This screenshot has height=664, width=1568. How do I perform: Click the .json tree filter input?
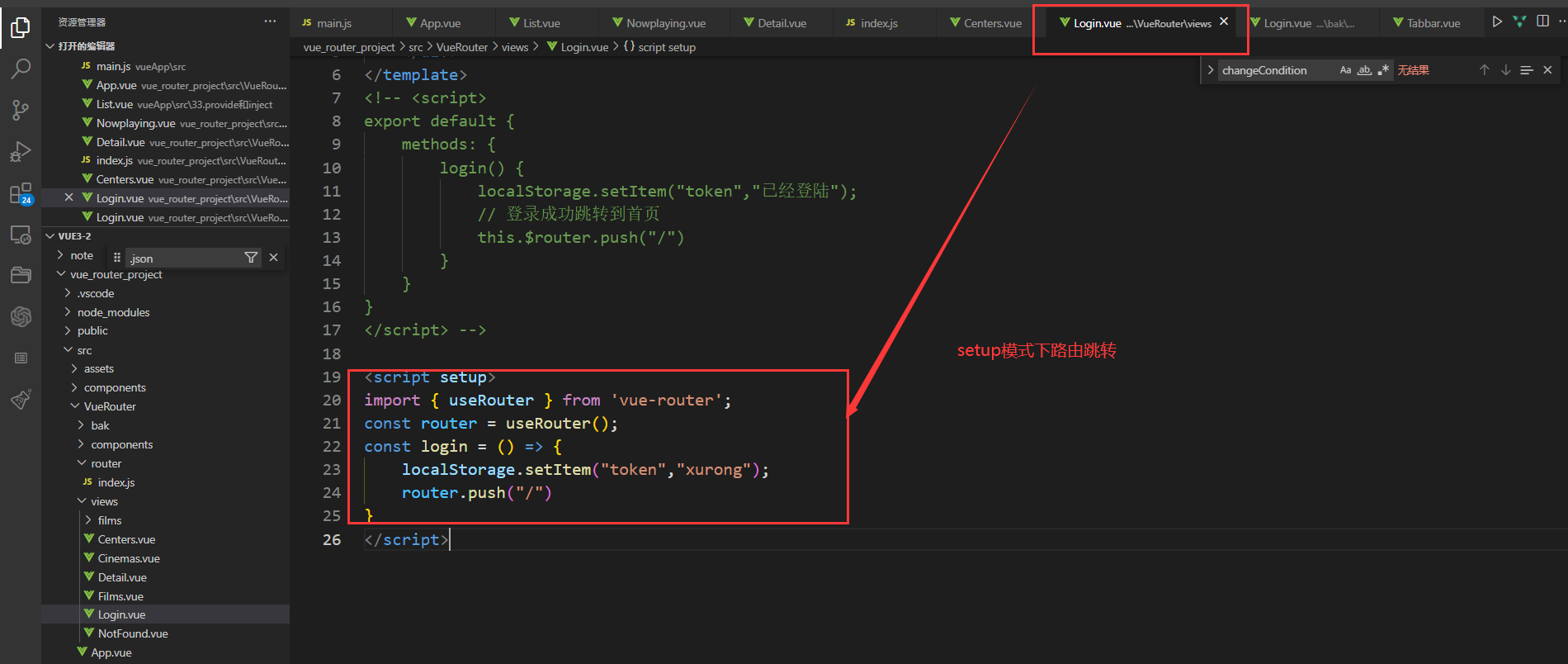coord(183,258)
